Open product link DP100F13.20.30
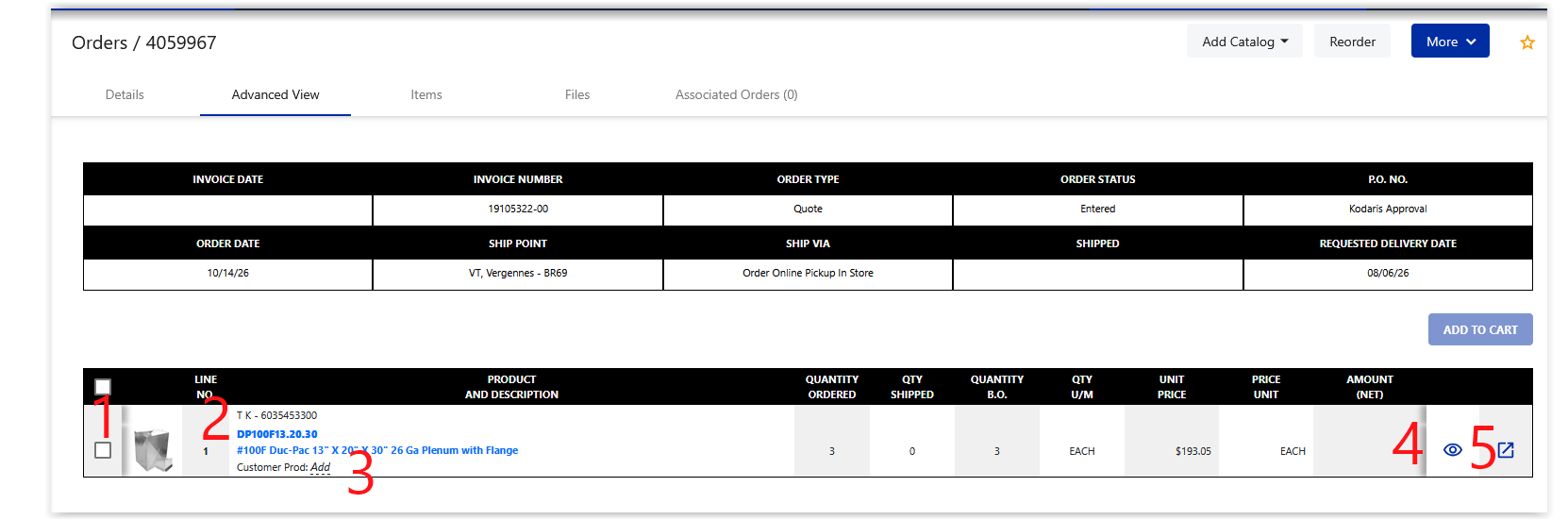 pyautogui.click(x=276, y=434)
